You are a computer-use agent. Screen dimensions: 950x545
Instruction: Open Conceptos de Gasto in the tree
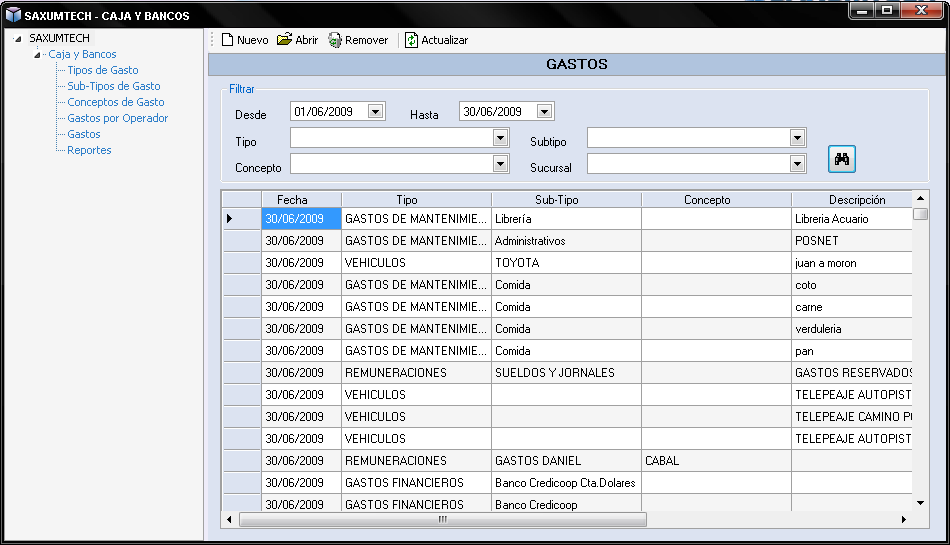click(116, 102)
